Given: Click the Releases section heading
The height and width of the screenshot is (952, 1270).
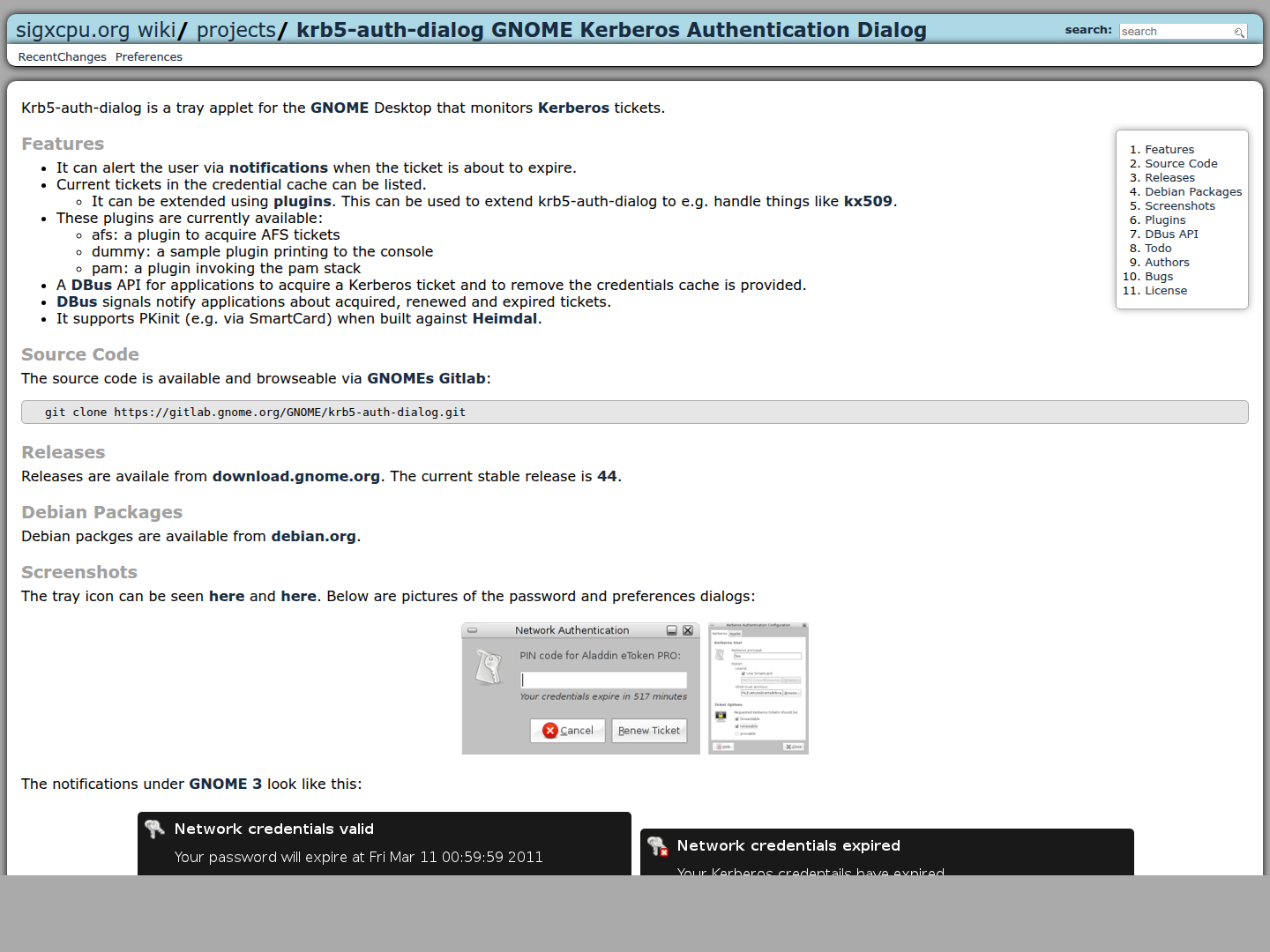Looking at the screenshot, I should pos(63,452).
